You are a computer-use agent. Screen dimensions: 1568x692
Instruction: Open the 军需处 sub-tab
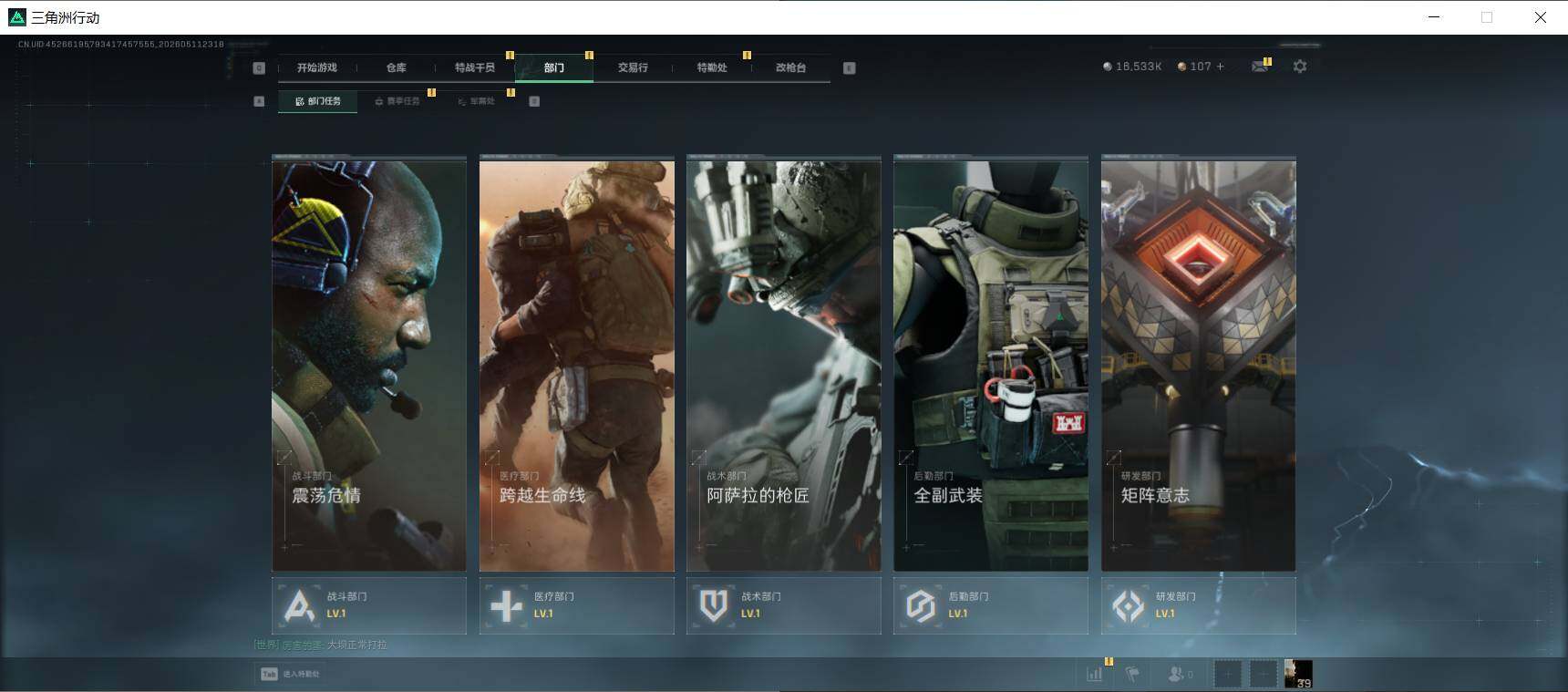point(476,101)
